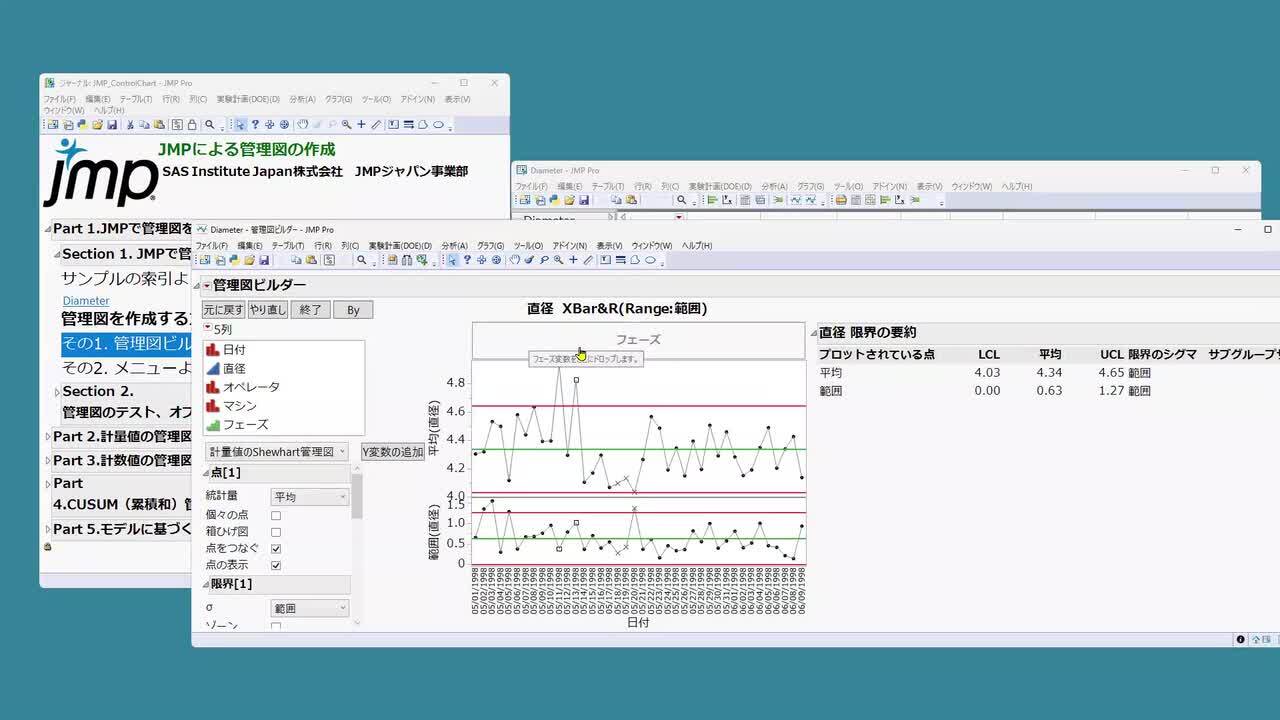The height and width of the screenshot is (720, 1280).
Task: Open the σ 範囲 dropdown
Action: (x=310, y=608)
